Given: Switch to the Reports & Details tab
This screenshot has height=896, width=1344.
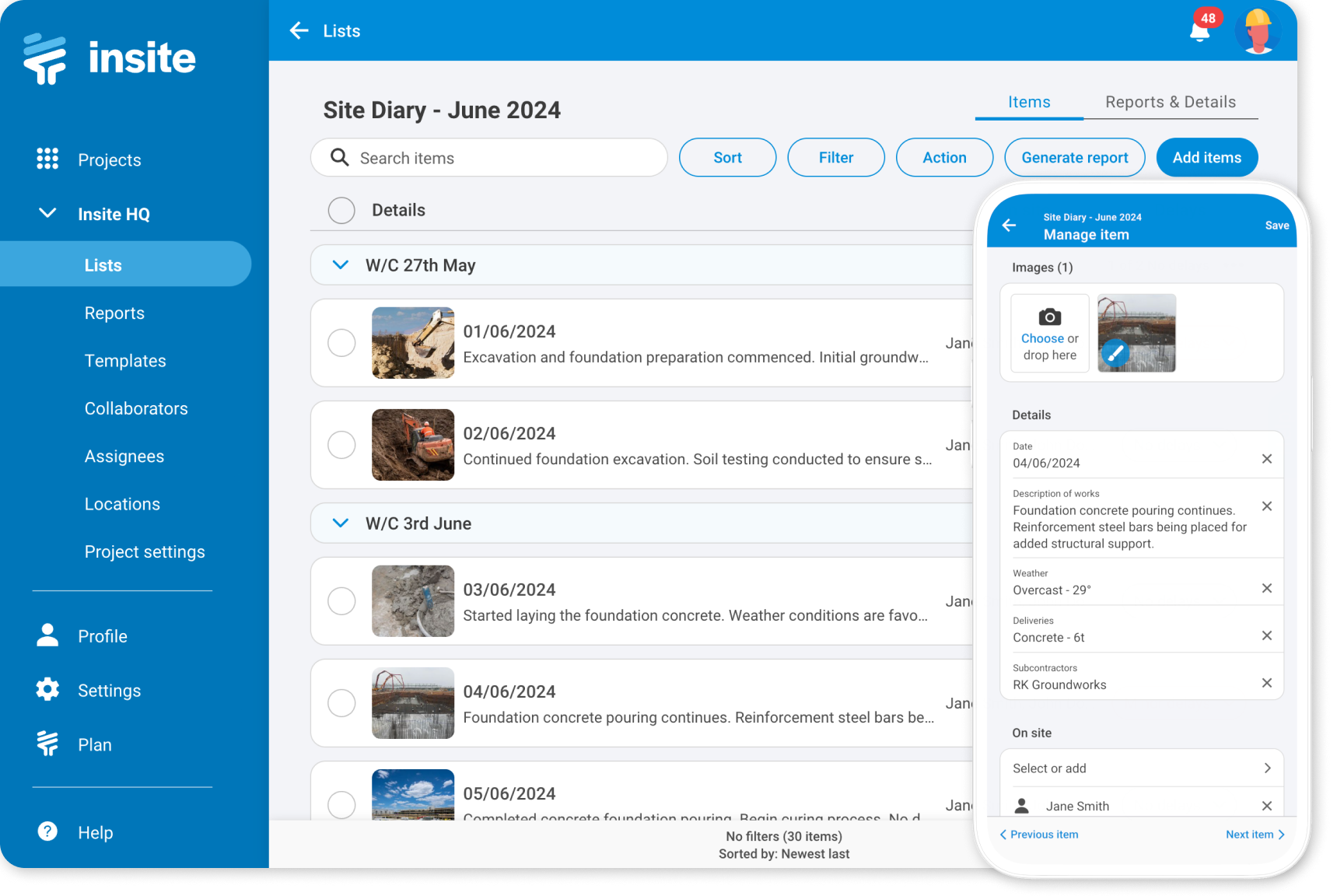Looking at the screenshot, I should (x=1171, y=102).
